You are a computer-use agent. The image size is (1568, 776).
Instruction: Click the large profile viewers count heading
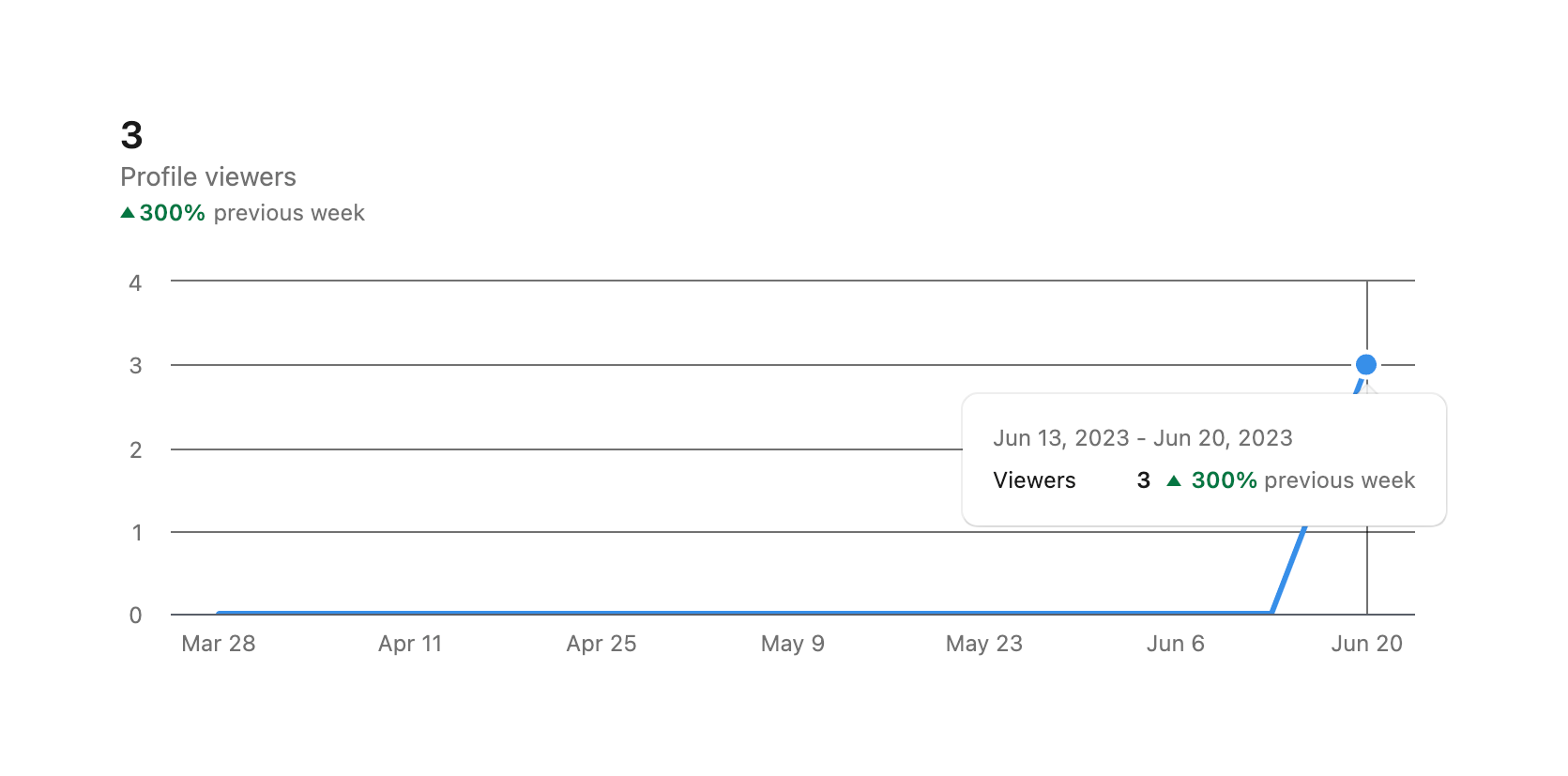click(x=131, y=135)
